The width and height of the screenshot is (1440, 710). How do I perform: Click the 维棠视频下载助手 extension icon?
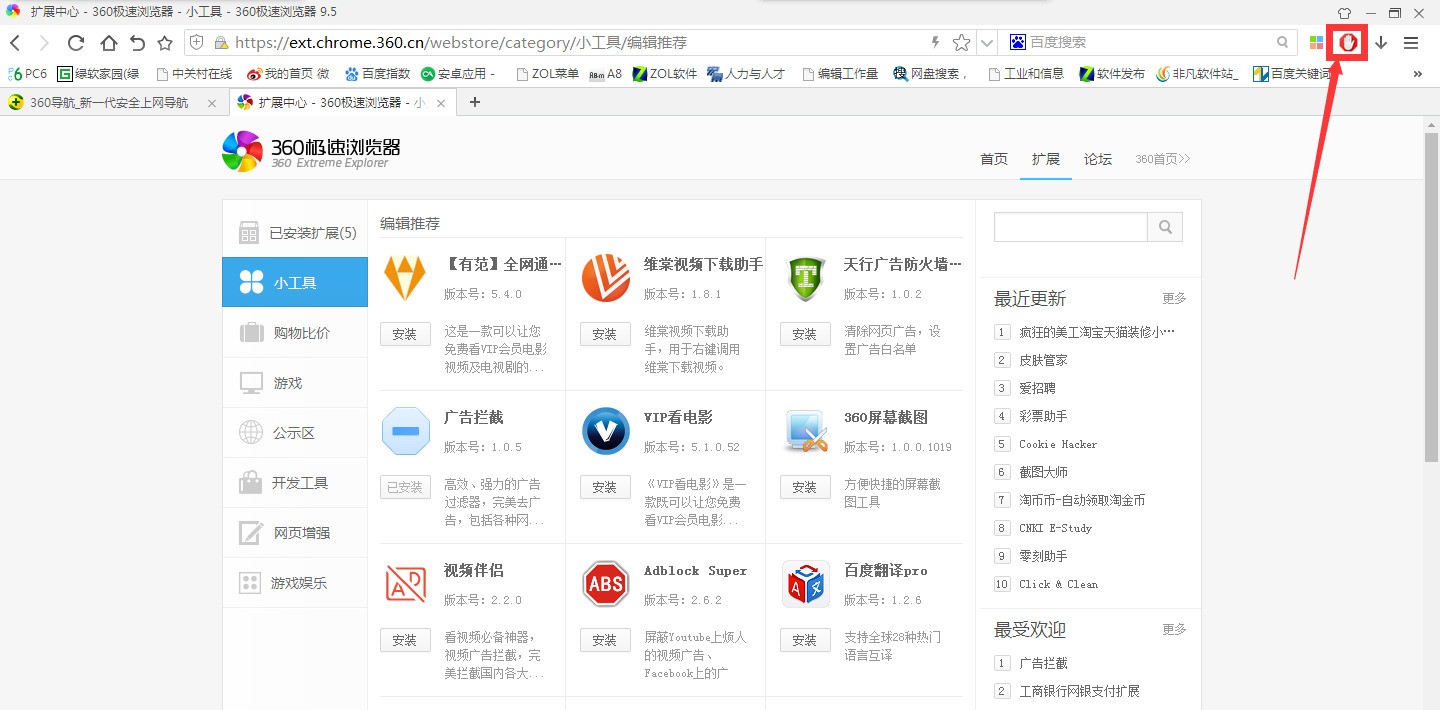pyautogui.click(x=606, y=278)
